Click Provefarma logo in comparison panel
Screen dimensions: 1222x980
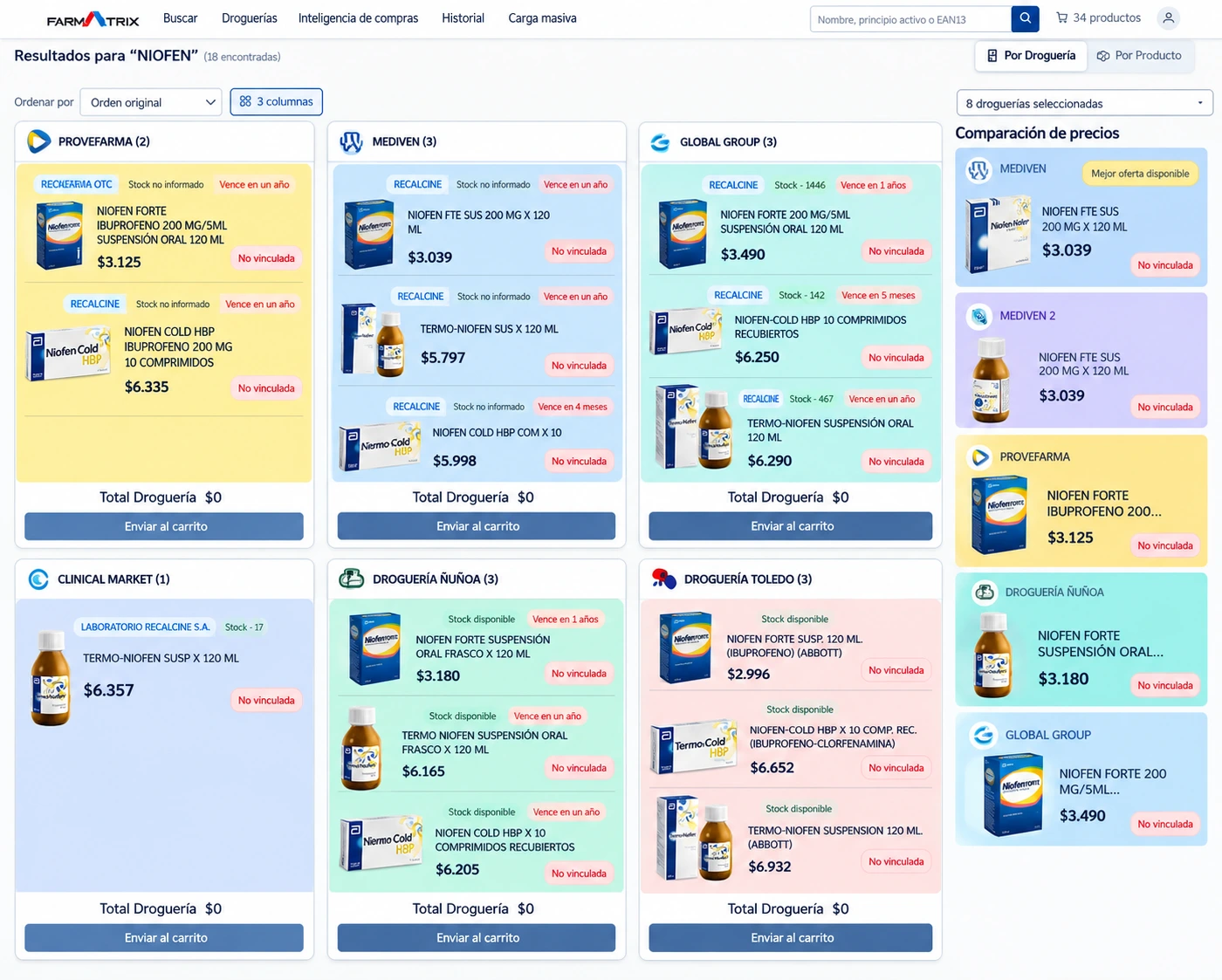pyautogui.click(x=980, y=456)
